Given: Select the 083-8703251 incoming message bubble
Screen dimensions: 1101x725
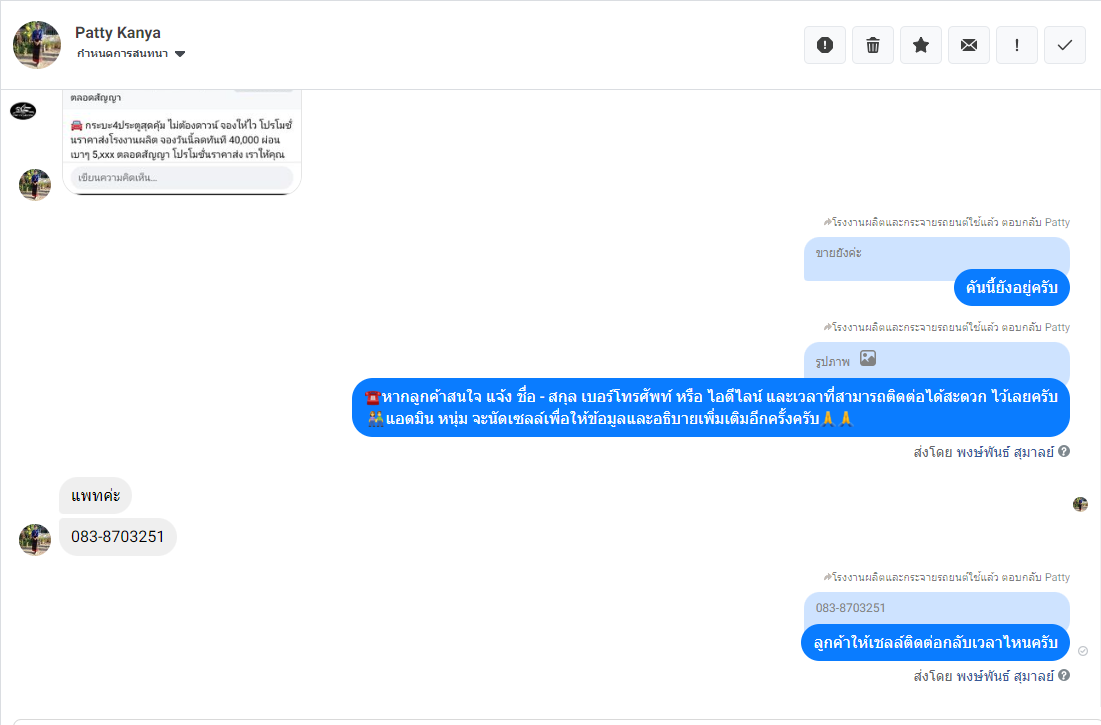Looking at the screenshot, I should (118, 537).
